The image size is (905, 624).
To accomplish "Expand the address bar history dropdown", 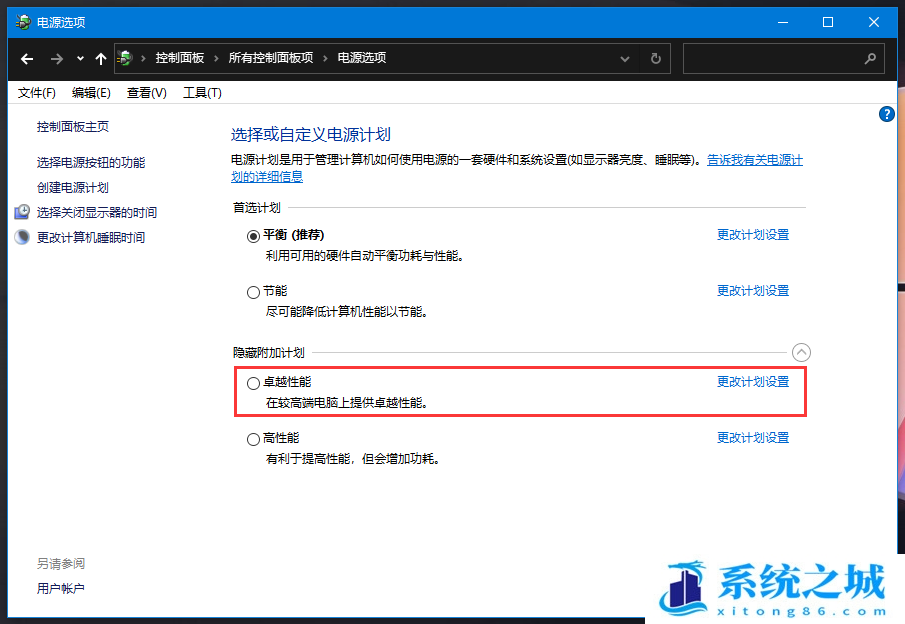I will point(628,59).
